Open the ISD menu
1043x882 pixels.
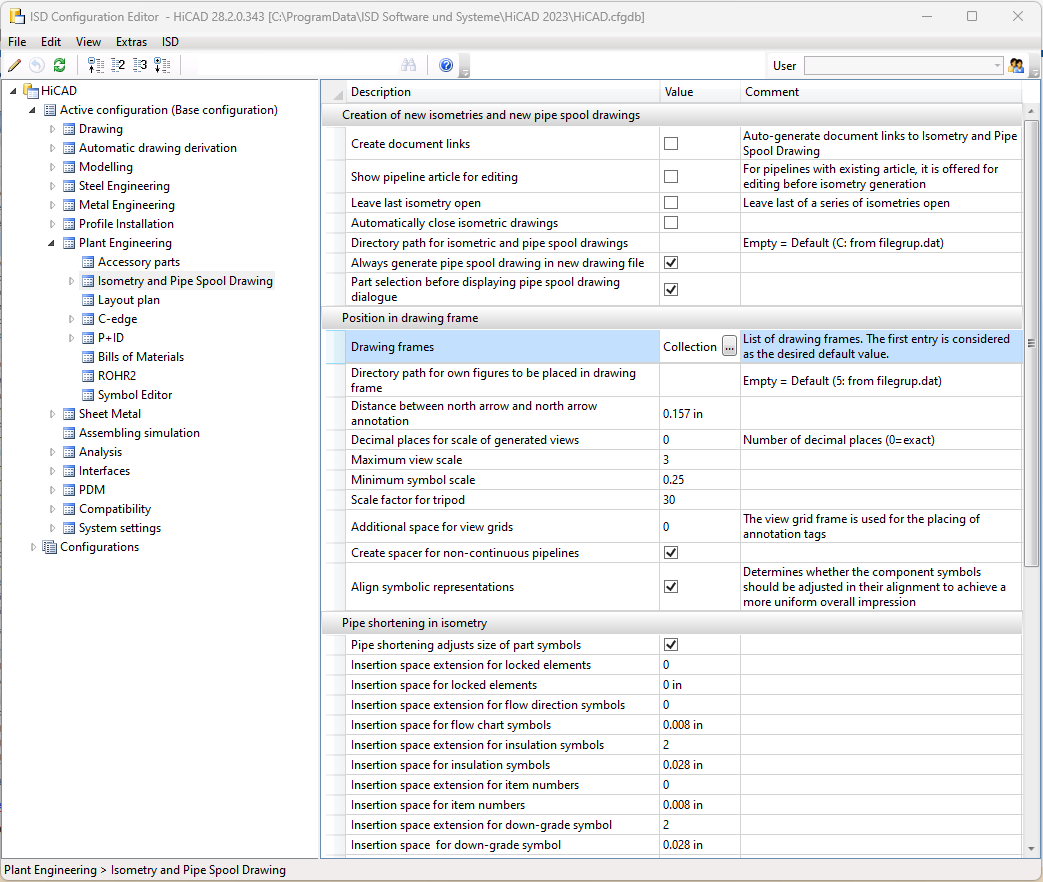(x=170, y=42)
